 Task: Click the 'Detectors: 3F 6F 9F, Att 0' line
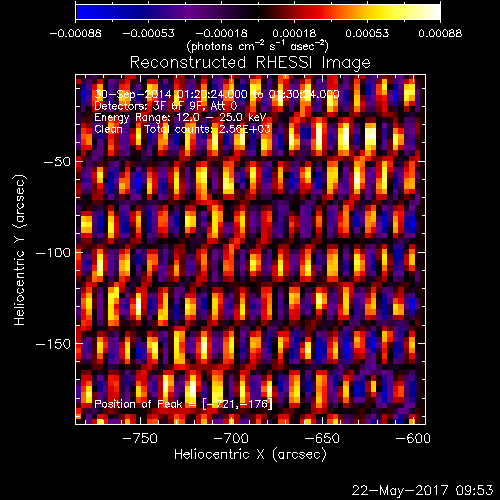166,106
